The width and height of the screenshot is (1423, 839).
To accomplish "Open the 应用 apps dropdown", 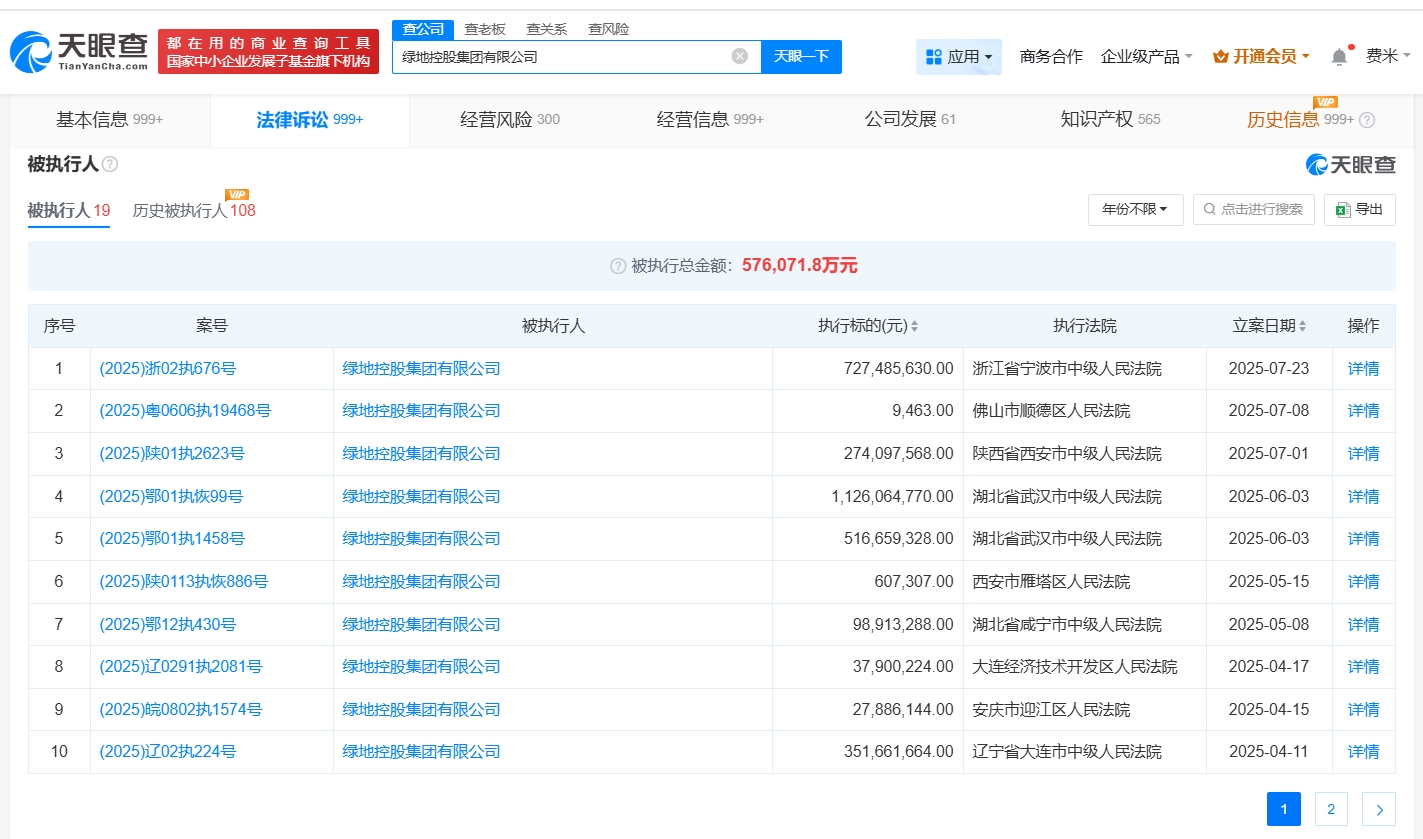I will pyautogui.click(x=958, y=57).
